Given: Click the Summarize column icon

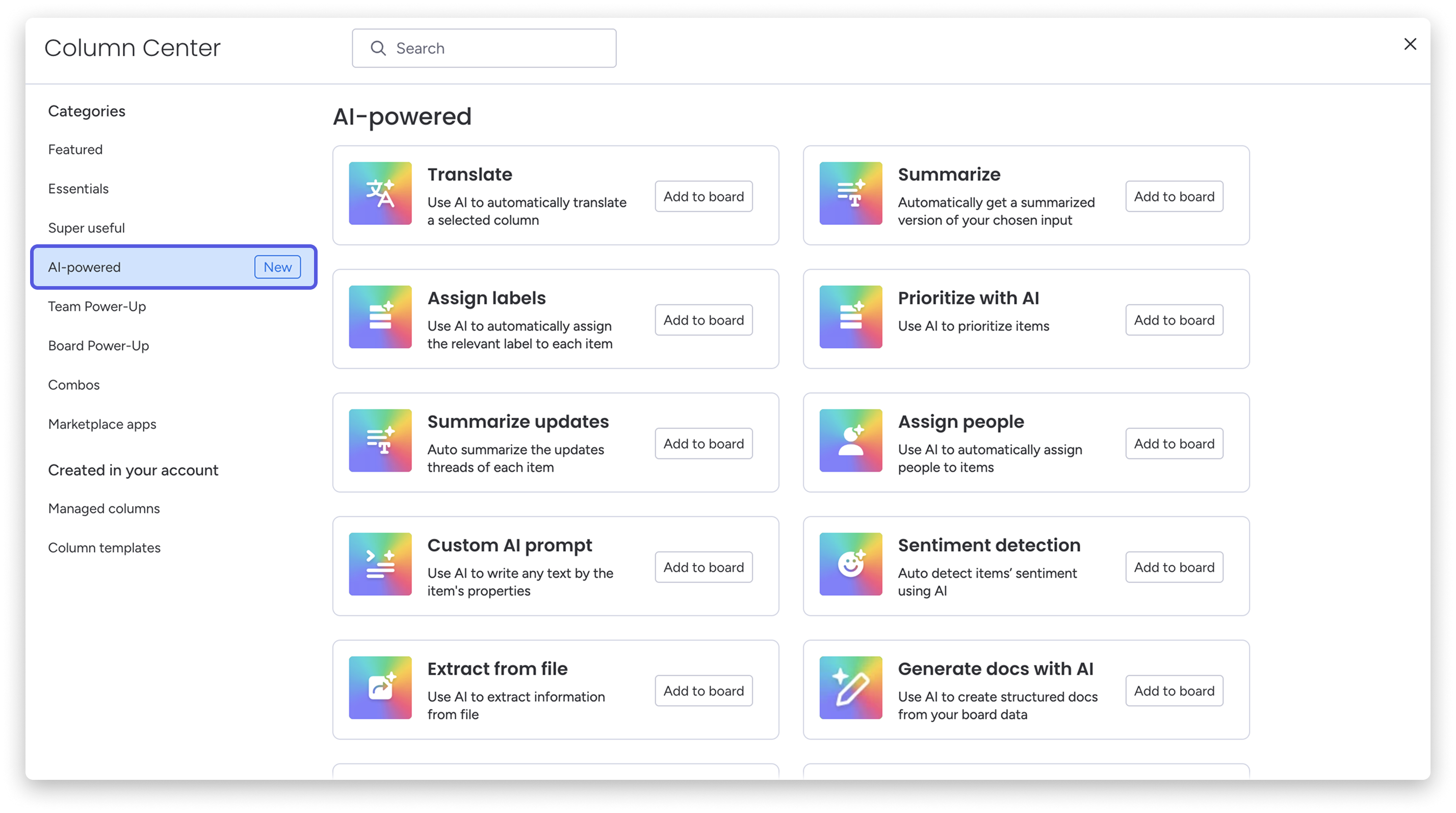Looking at the screenshot, I should tap(851, 193).
